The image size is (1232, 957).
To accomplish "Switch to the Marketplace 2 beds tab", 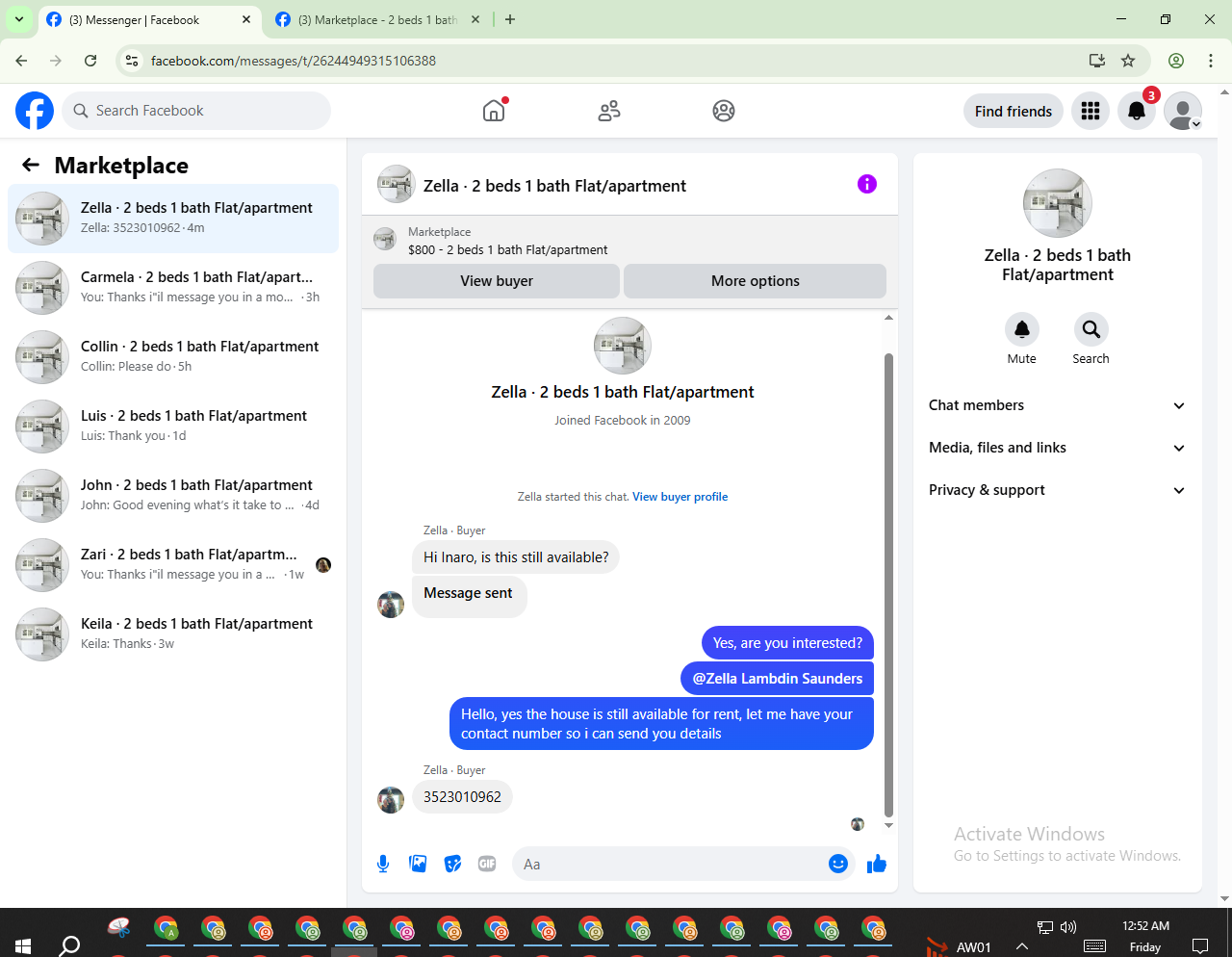I will coord(377,20).
